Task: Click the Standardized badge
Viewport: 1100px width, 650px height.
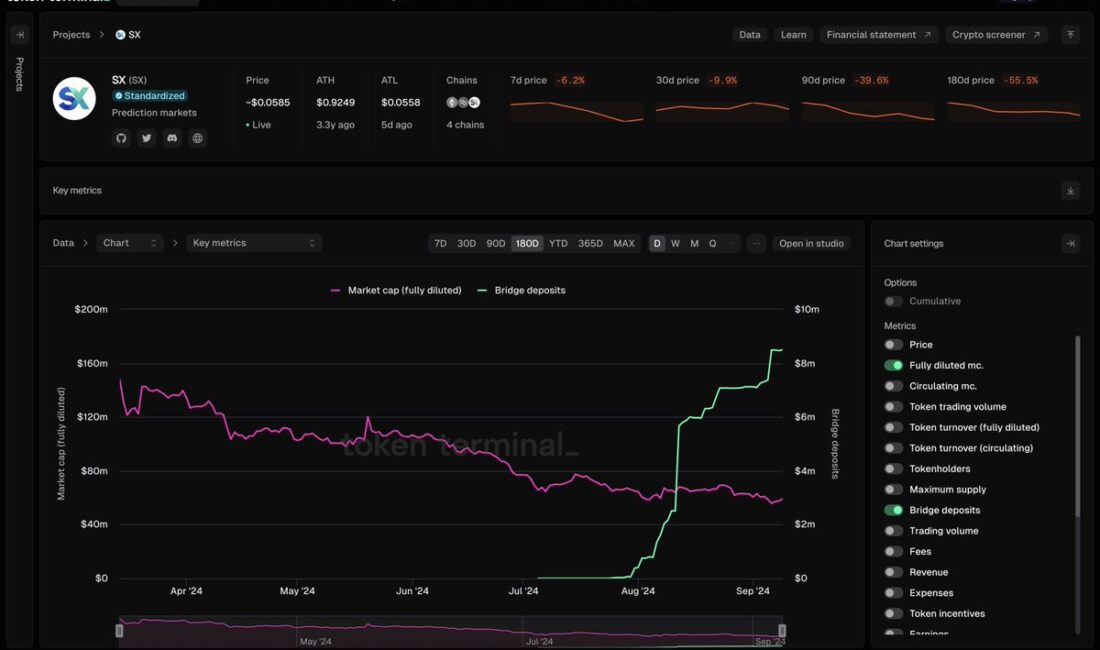Action: pyautogui.click(x=149, y=95)
